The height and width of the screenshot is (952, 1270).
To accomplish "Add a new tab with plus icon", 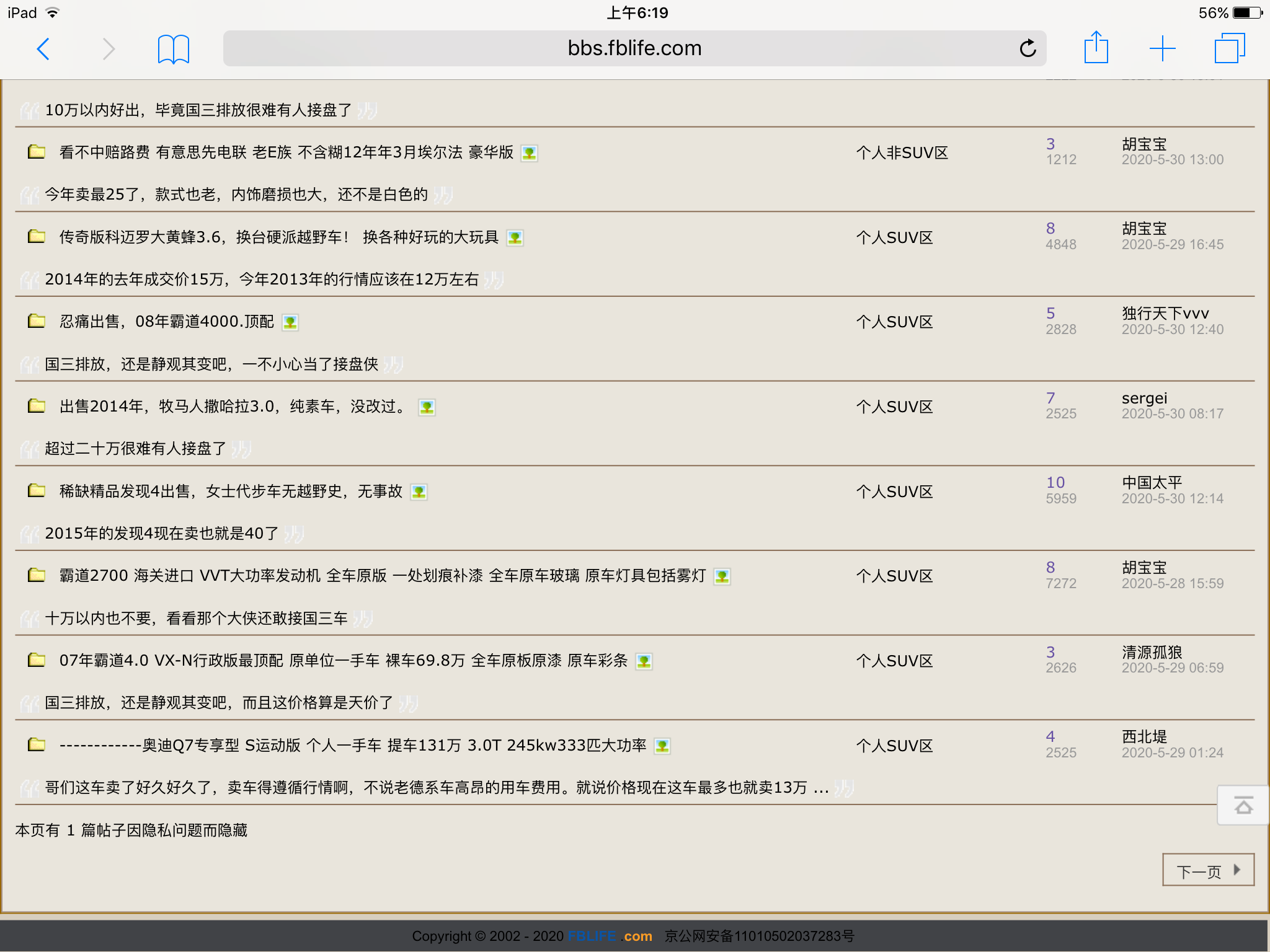I will (1162, 48).
